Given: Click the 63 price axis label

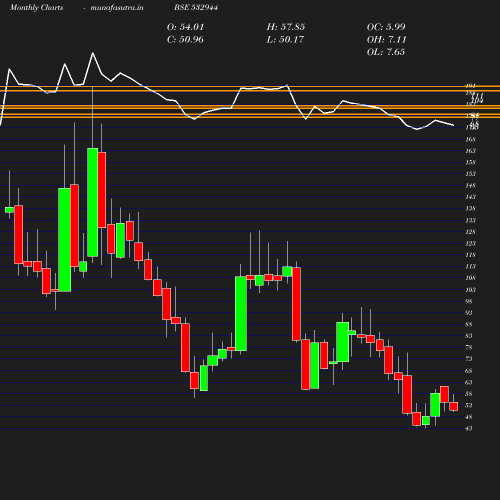Looking at the screenshot, I should tap(469, 382).
